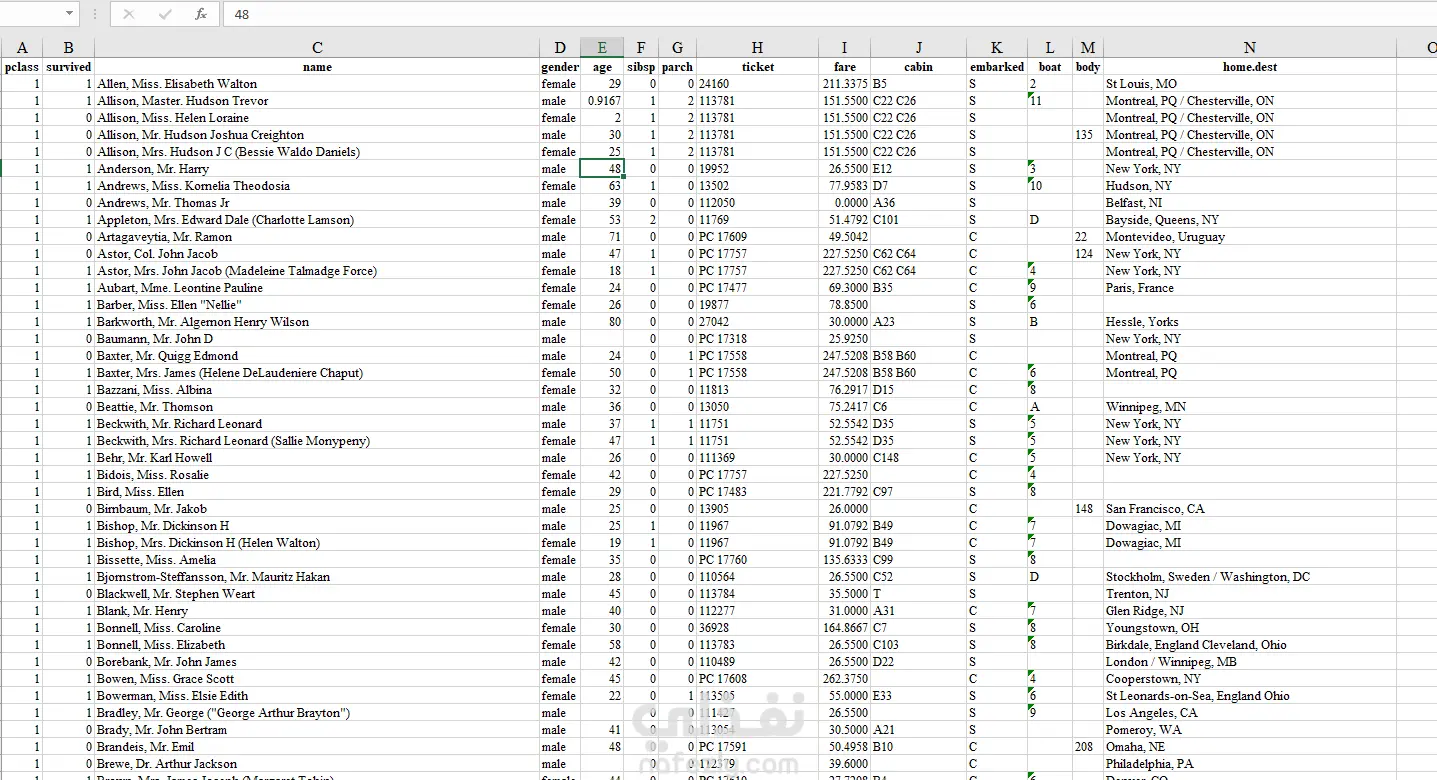Select age value "0.9167"
The width and height of the screenshot is (1437, 780).
point(602,101)
